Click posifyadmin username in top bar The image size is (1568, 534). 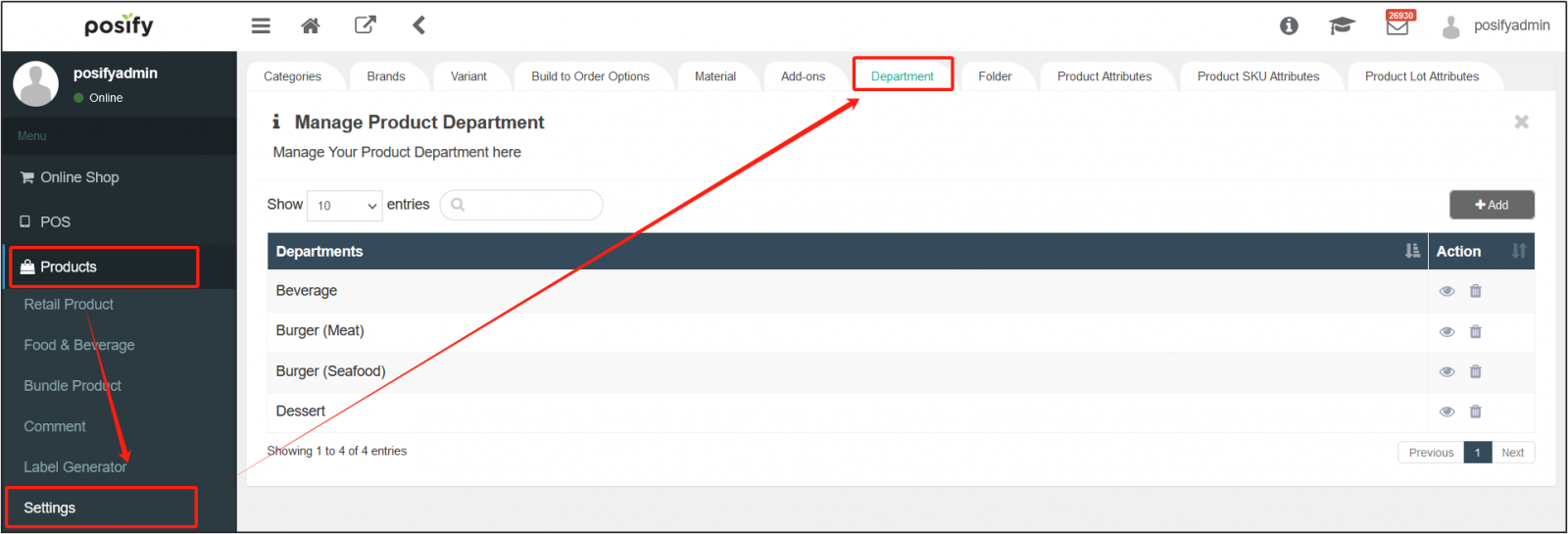(x=1512, y=25)
